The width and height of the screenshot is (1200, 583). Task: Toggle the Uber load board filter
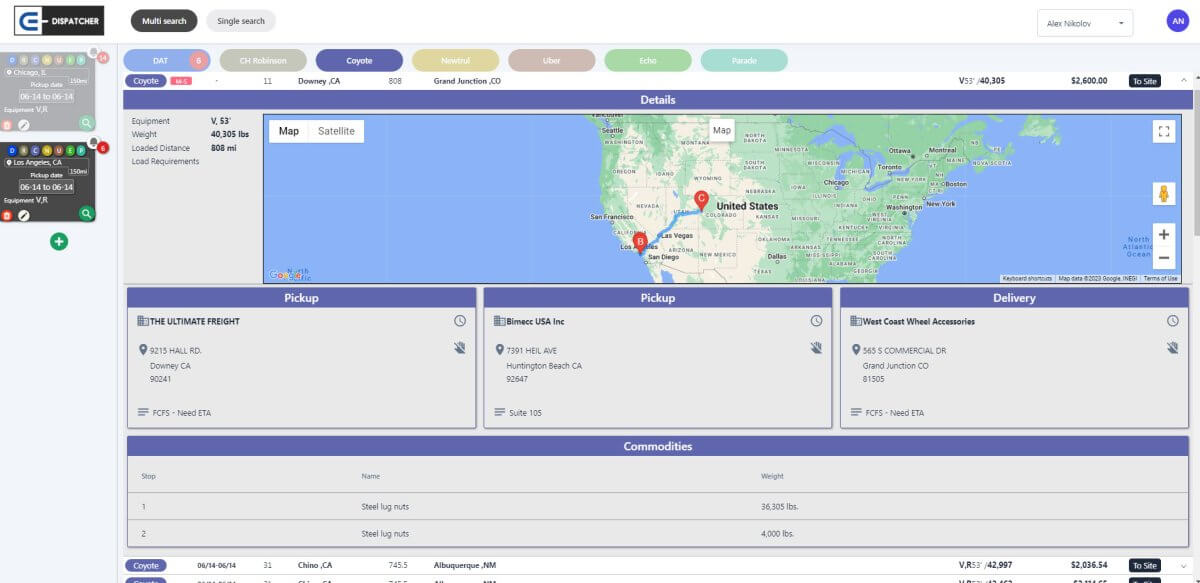coord(551,61)
